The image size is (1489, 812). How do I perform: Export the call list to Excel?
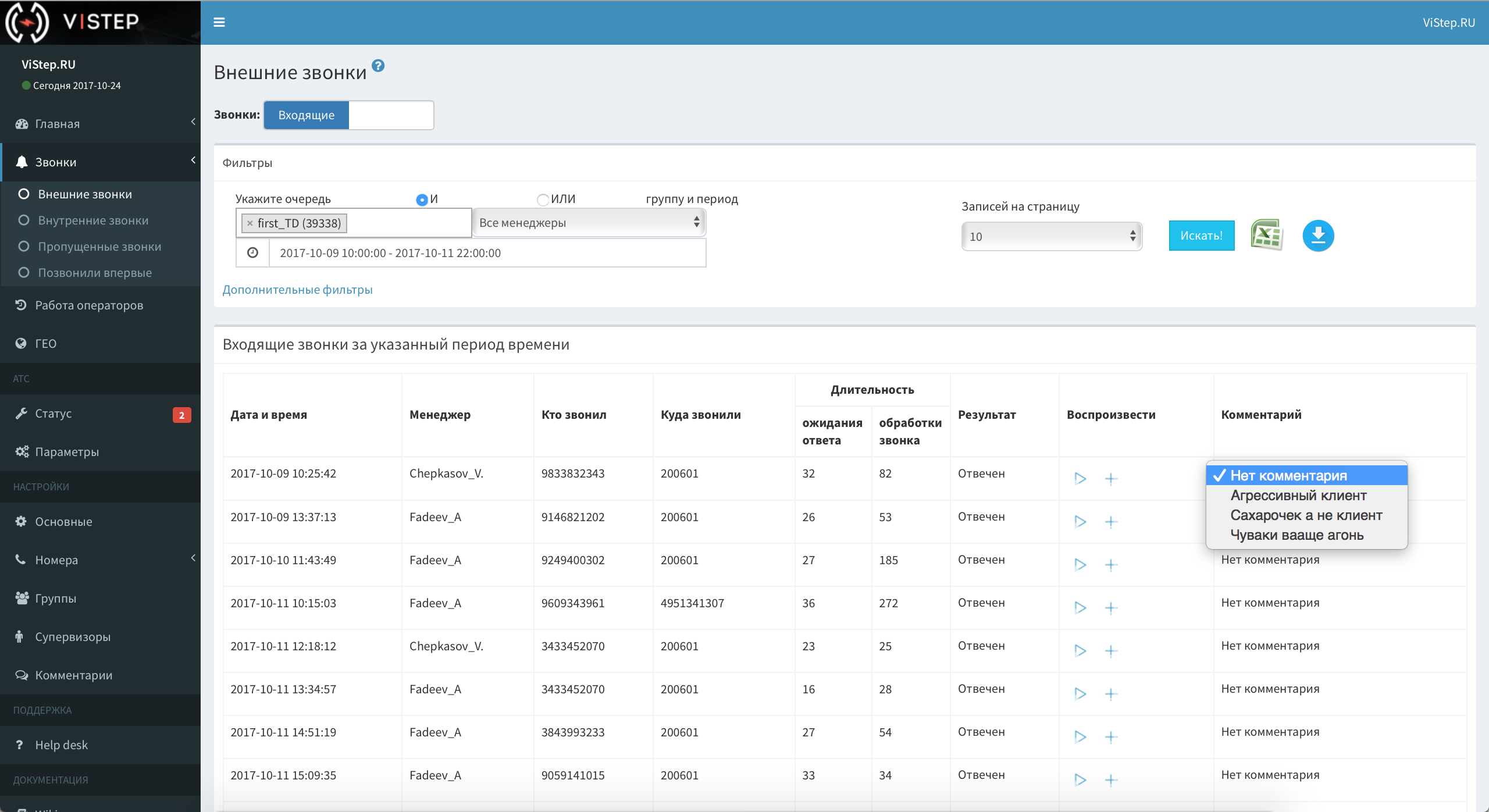tap(1267, 235)
